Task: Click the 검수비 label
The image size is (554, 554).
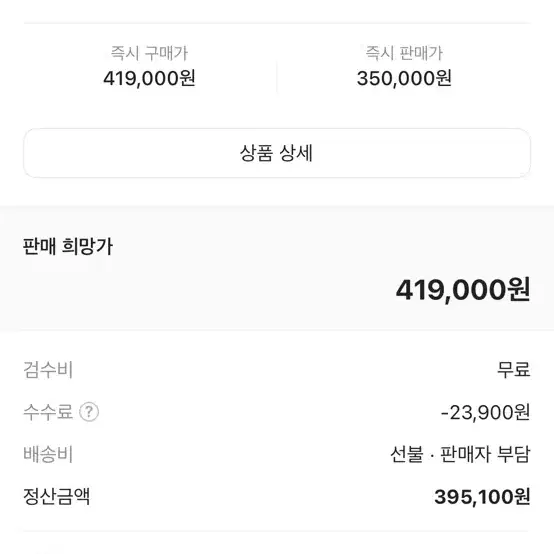Action: pyautogui.click(x=48, y=370)
